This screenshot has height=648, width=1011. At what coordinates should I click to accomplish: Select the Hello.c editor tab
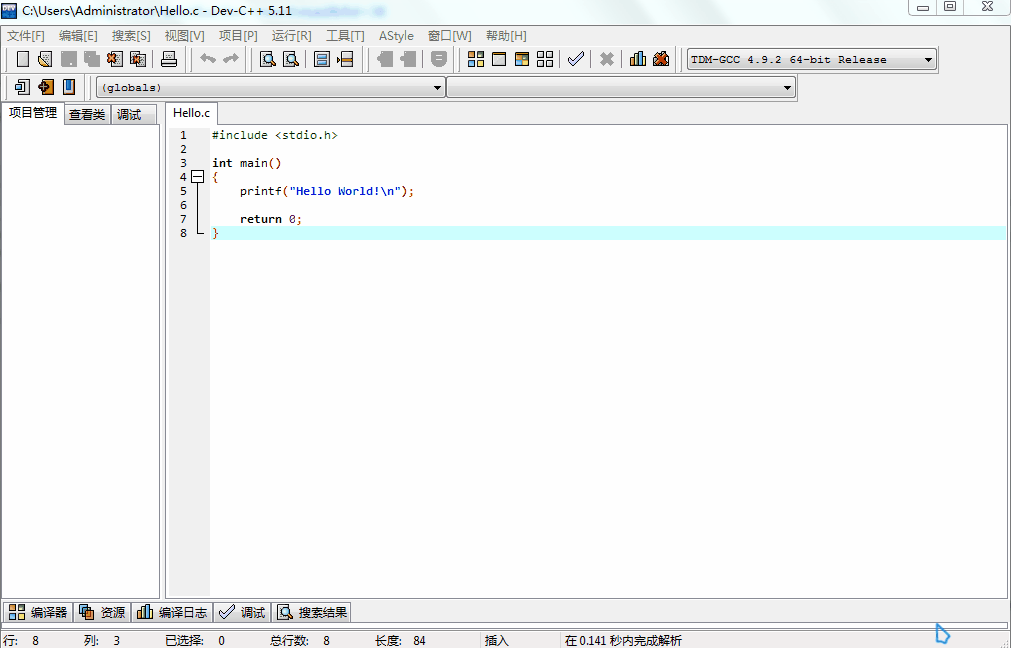191,113
